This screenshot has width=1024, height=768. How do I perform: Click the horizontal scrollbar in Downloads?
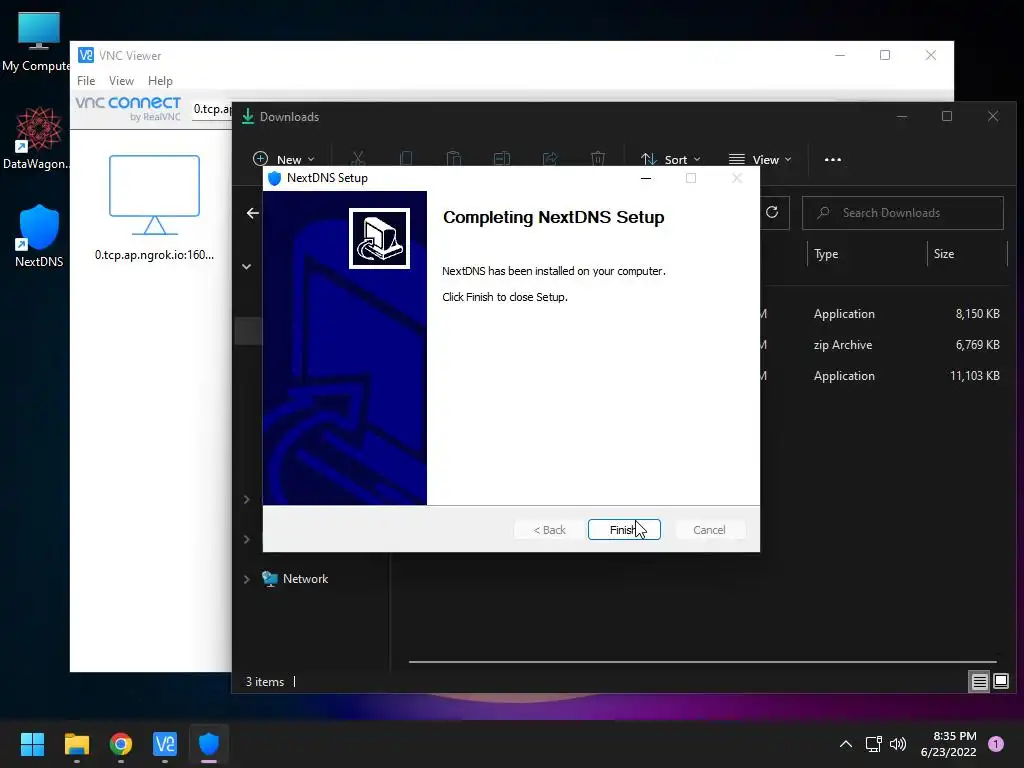tap(702, 662)
